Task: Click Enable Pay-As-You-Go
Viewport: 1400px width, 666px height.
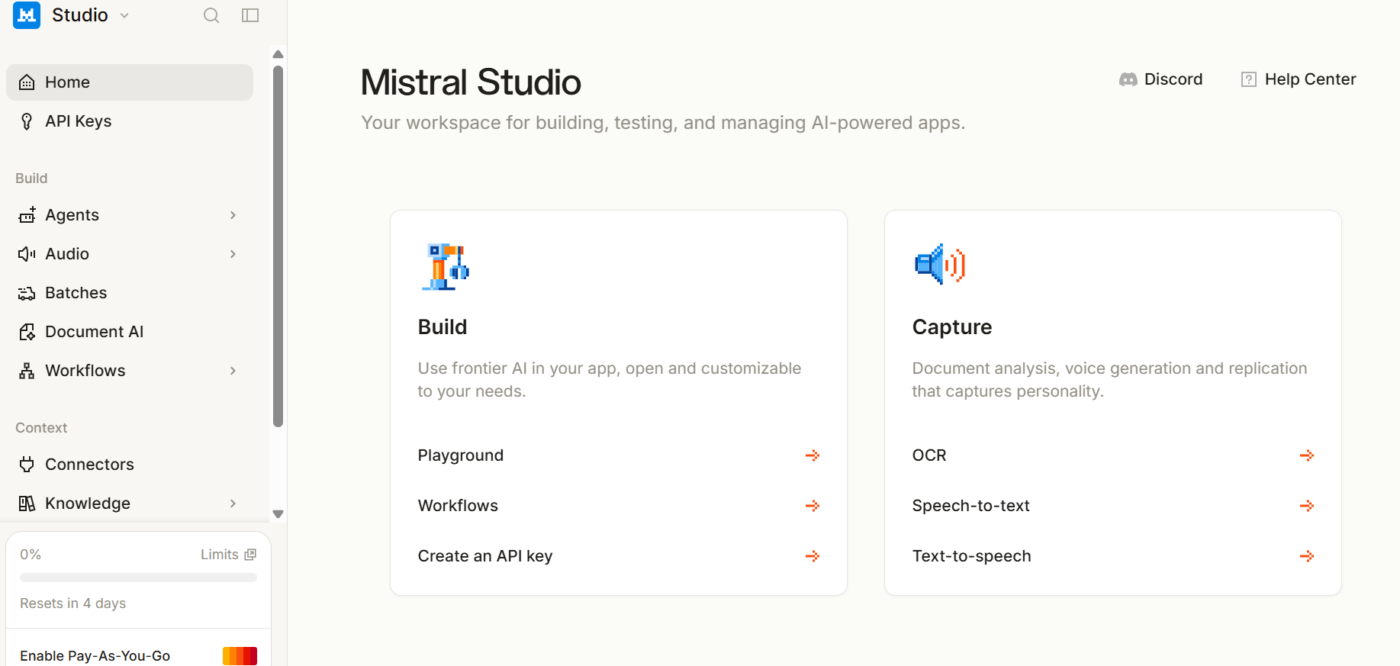Action: 95,656
